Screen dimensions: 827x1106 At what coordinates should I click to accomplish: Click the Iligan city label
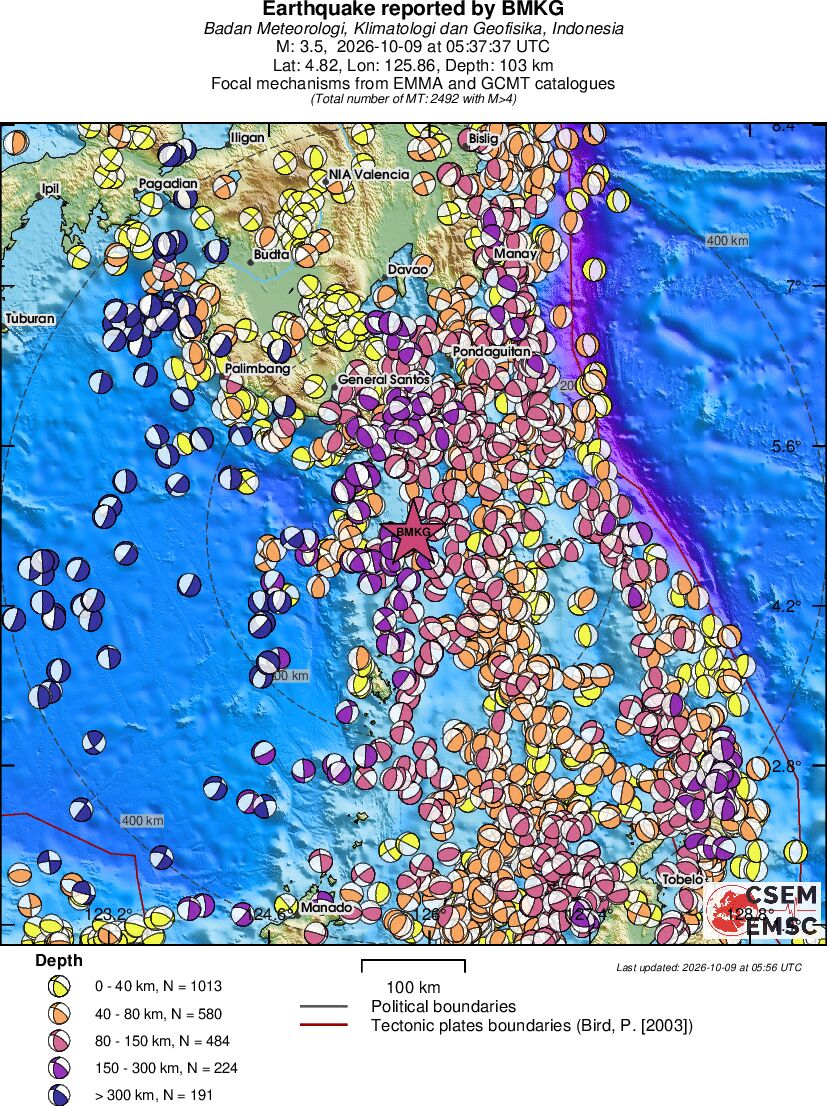(248, 138)
